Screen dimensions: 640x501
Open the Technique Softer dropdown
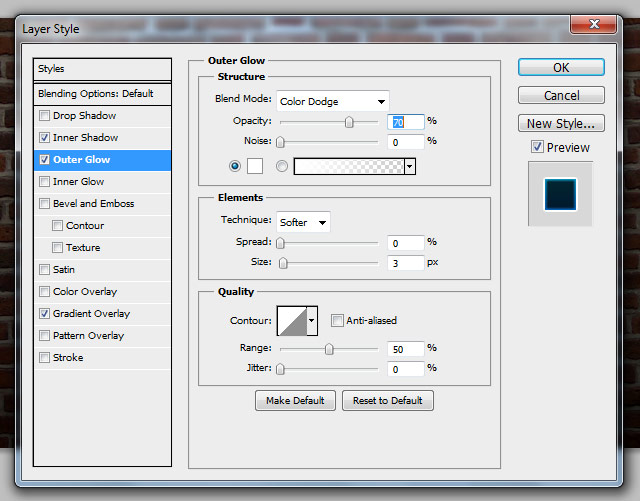[x=303, y=222]
